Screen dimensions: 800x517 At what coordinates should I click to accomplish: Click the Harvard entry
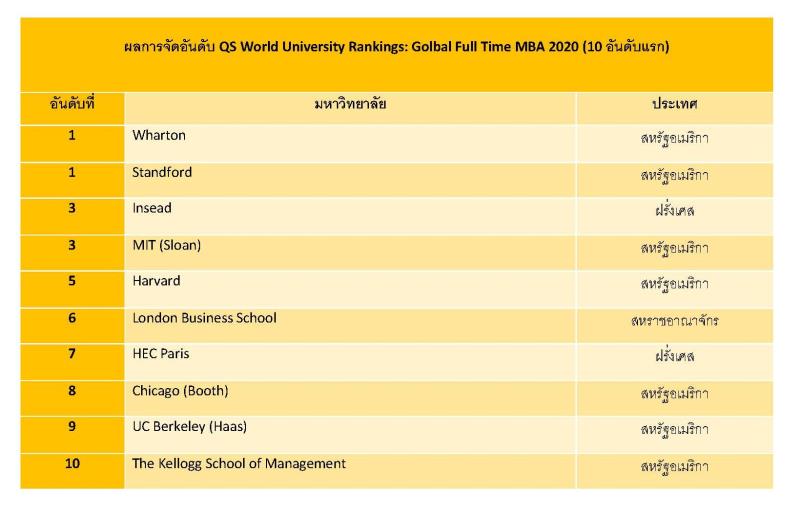pos(156,281)
